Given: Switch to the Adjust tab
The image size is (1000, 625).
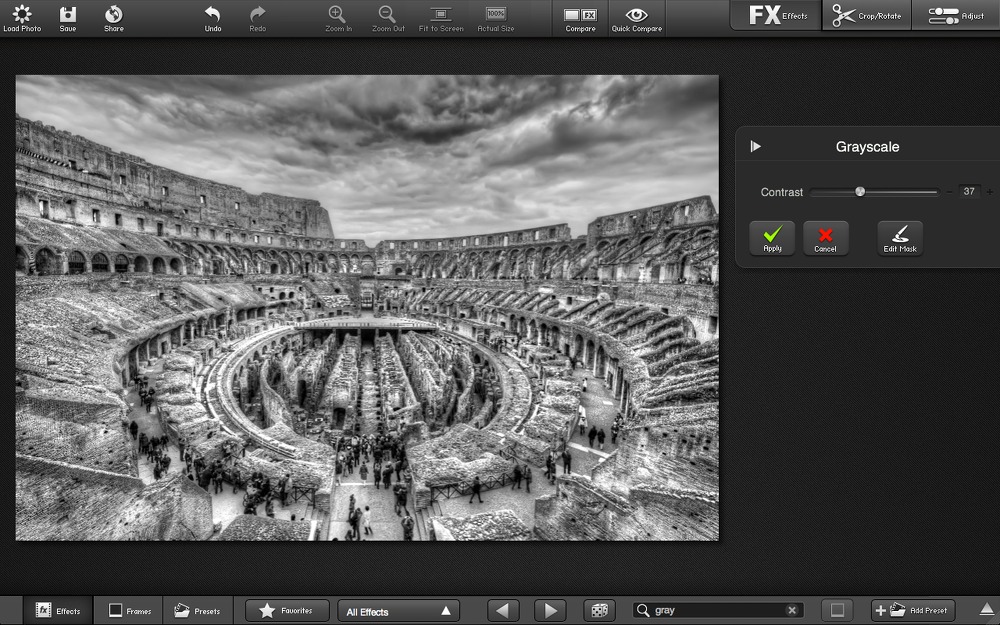Looking at the screenshot, I should click(956, 15).
